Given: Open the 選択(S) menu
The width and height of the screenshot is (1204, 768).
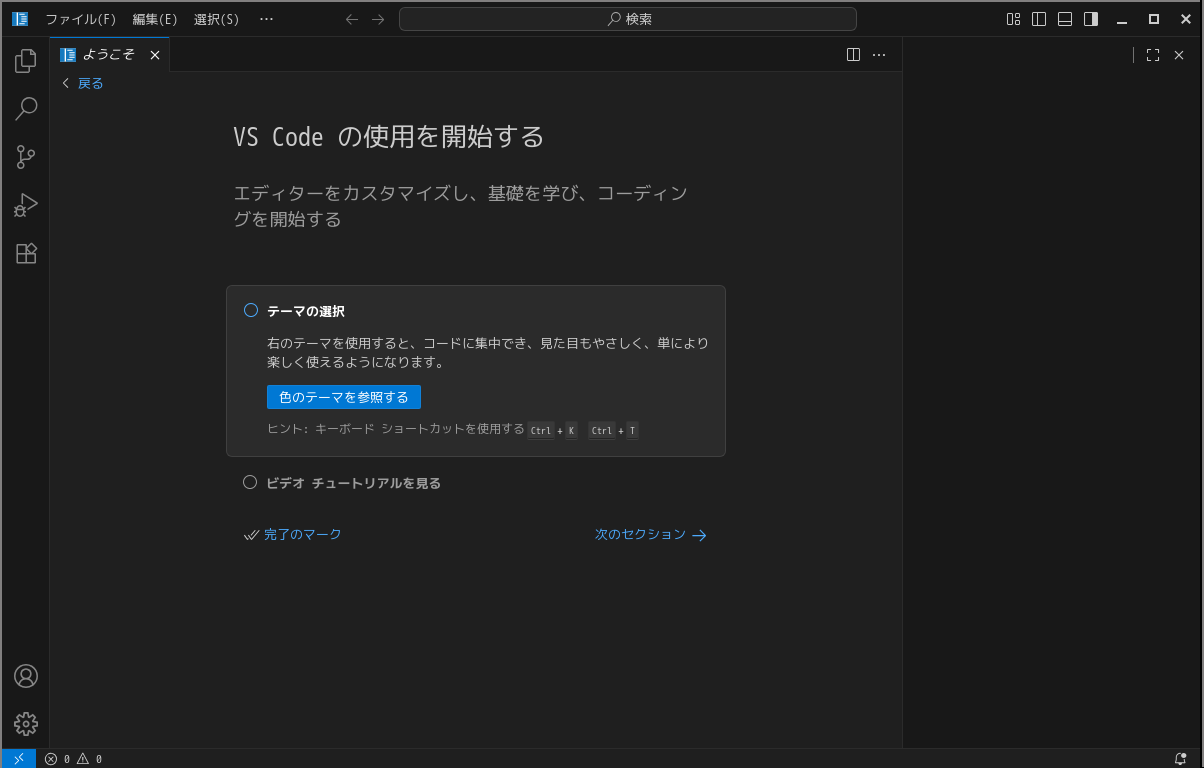Looking at the screenshot, I should [216, 19].
